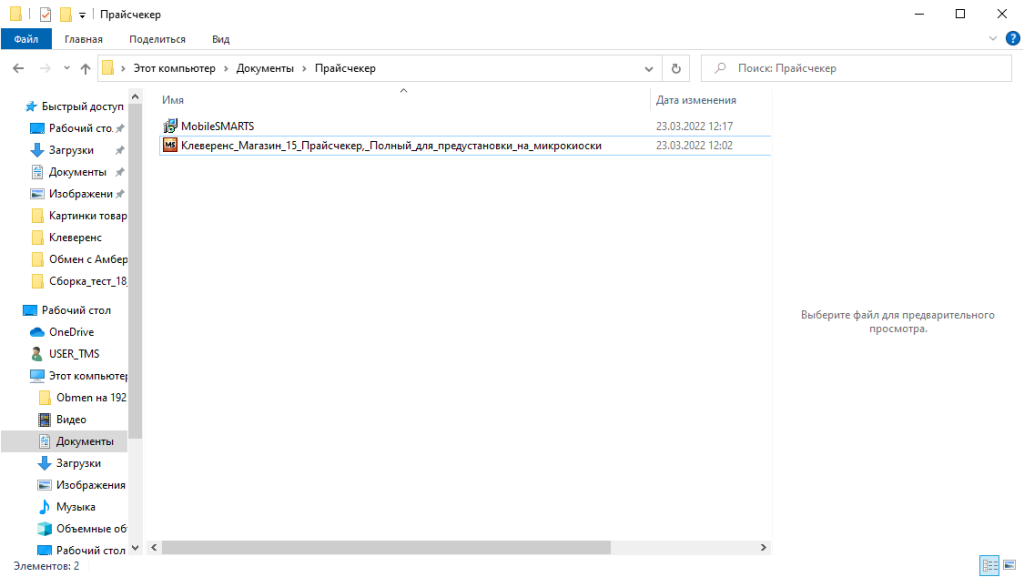Image resolution: width=1024 pixels, height=577 pixels.
Task: Switch to the Вид ribbon tab
Action: 221,39
